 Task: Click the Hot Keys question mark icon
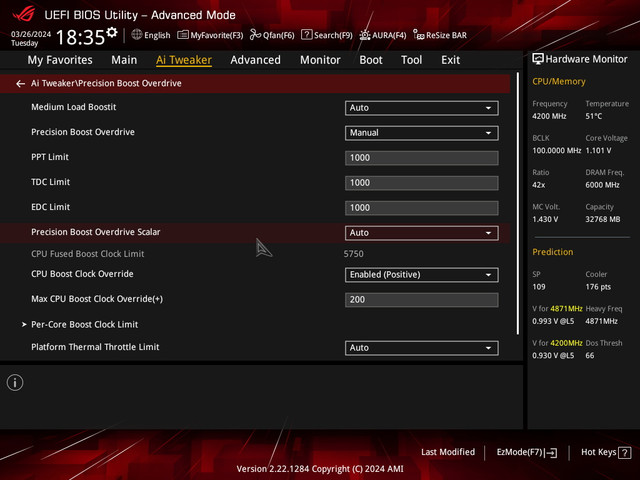click(x=624, y=452)
